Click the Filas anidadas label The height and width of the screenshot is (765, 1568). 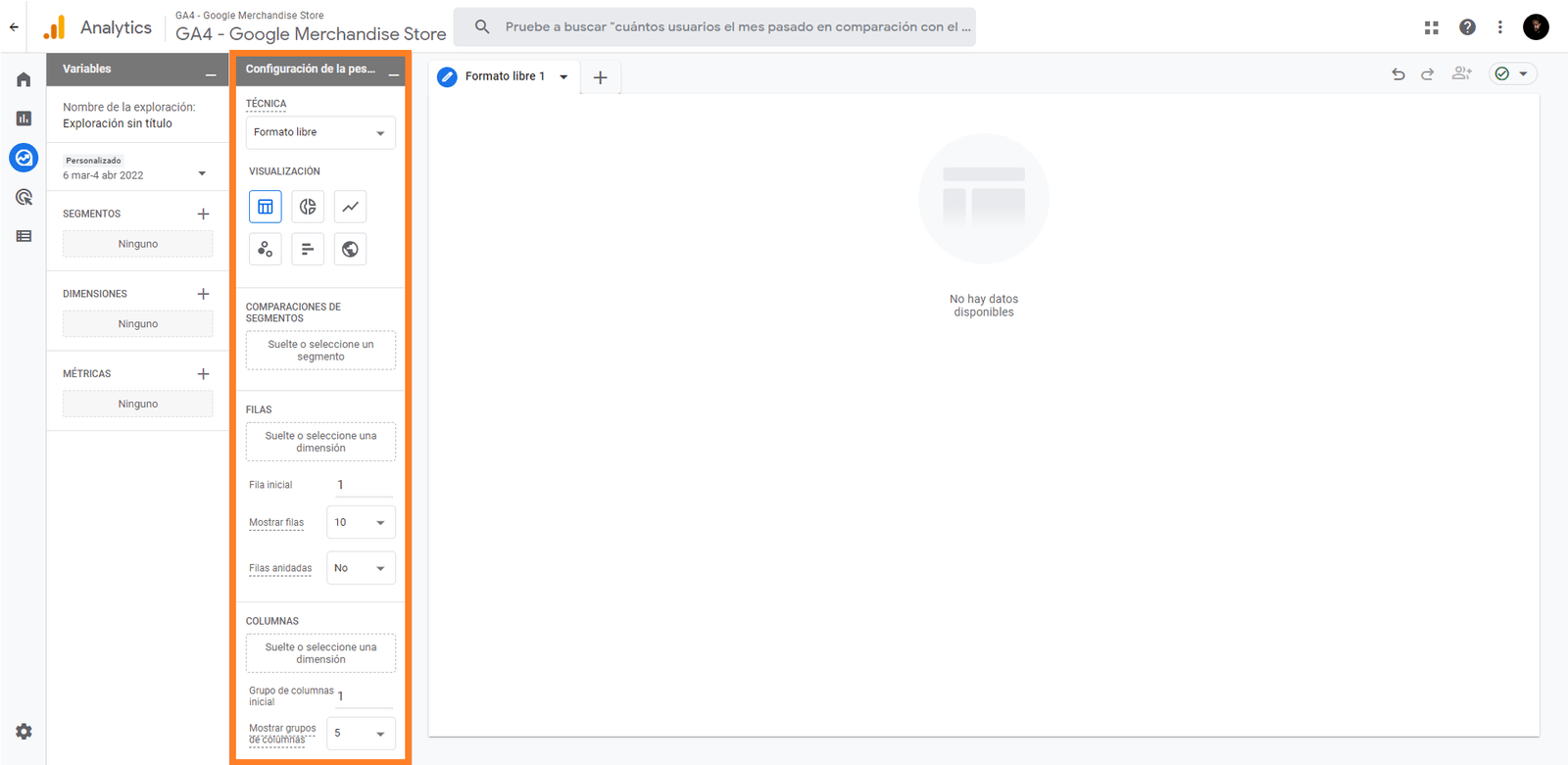click(280, 568)
